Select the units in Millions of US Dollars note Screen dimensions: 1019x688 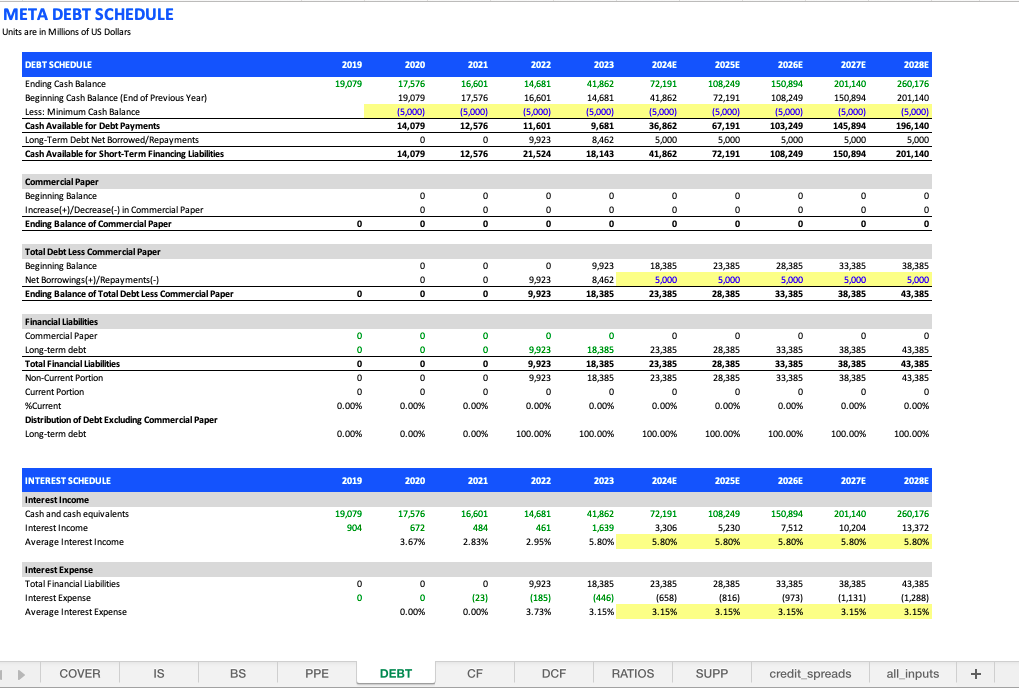point(66,32)
